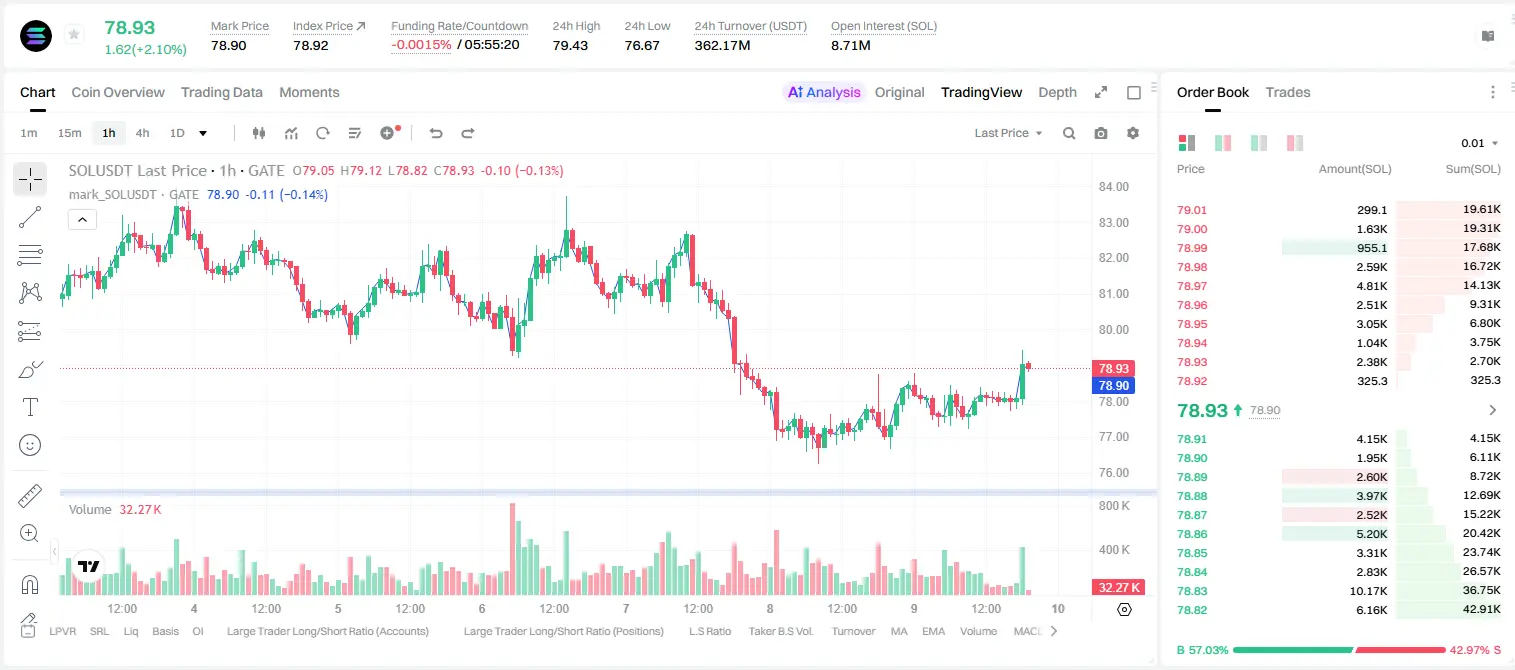The width and height of the screenshot is (1515, 670).
Task: Select the 15m timeframe
Action: 69,133
